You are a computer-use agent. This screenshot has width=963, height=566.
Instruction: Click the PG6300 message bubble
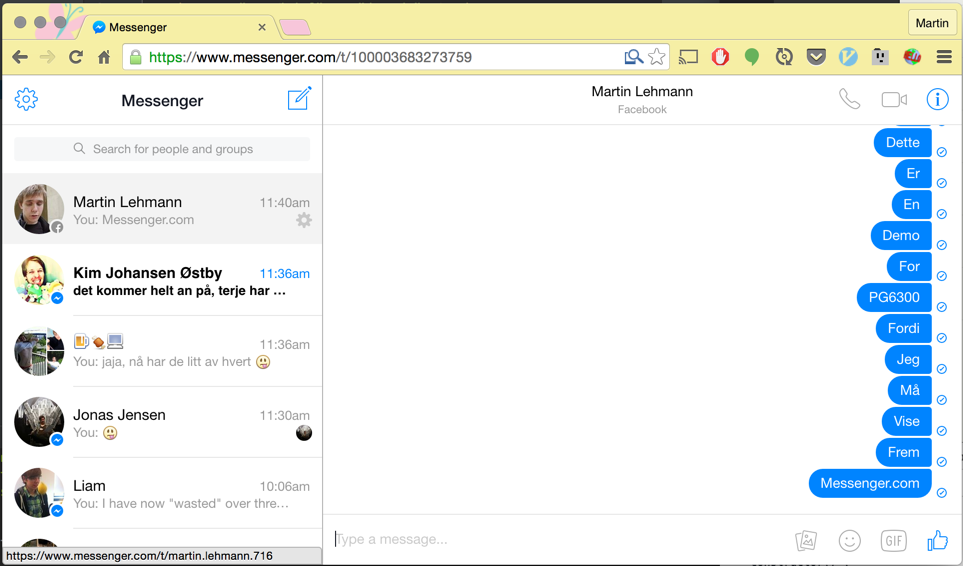[x=894, y=298]
